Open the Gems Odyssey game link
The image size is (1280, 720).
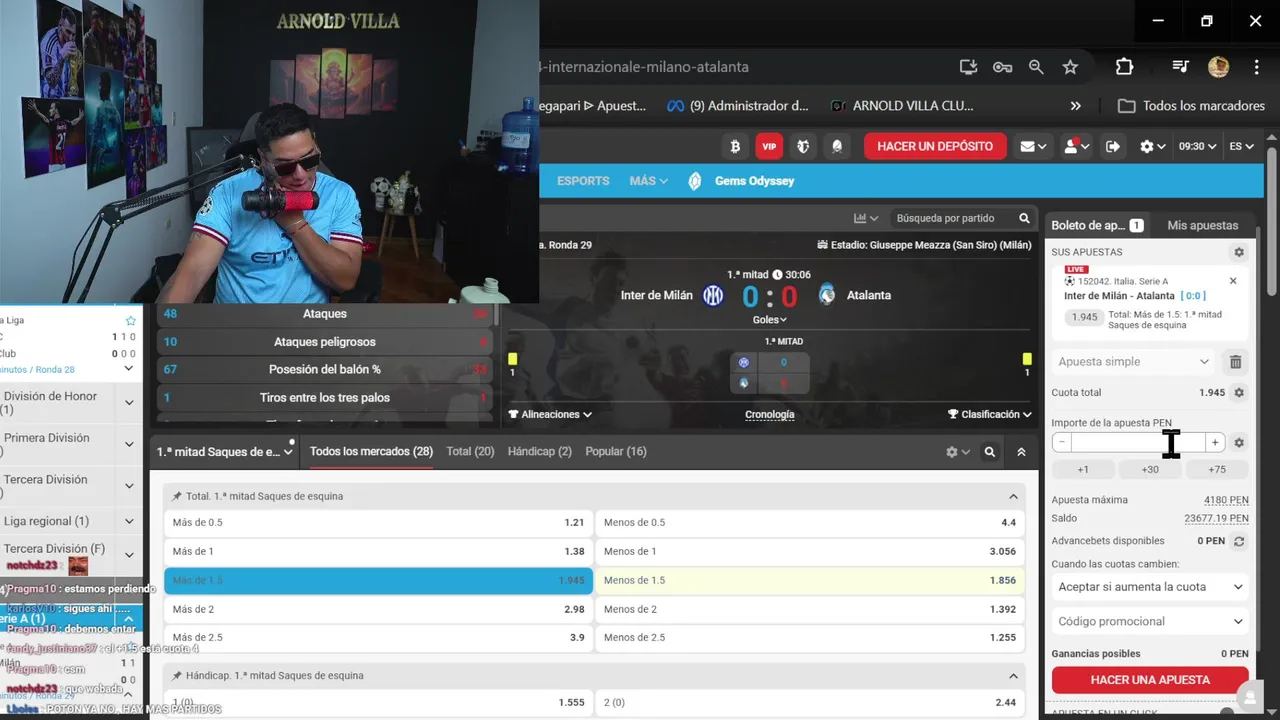pyautogui.click(x=741, y=181)
